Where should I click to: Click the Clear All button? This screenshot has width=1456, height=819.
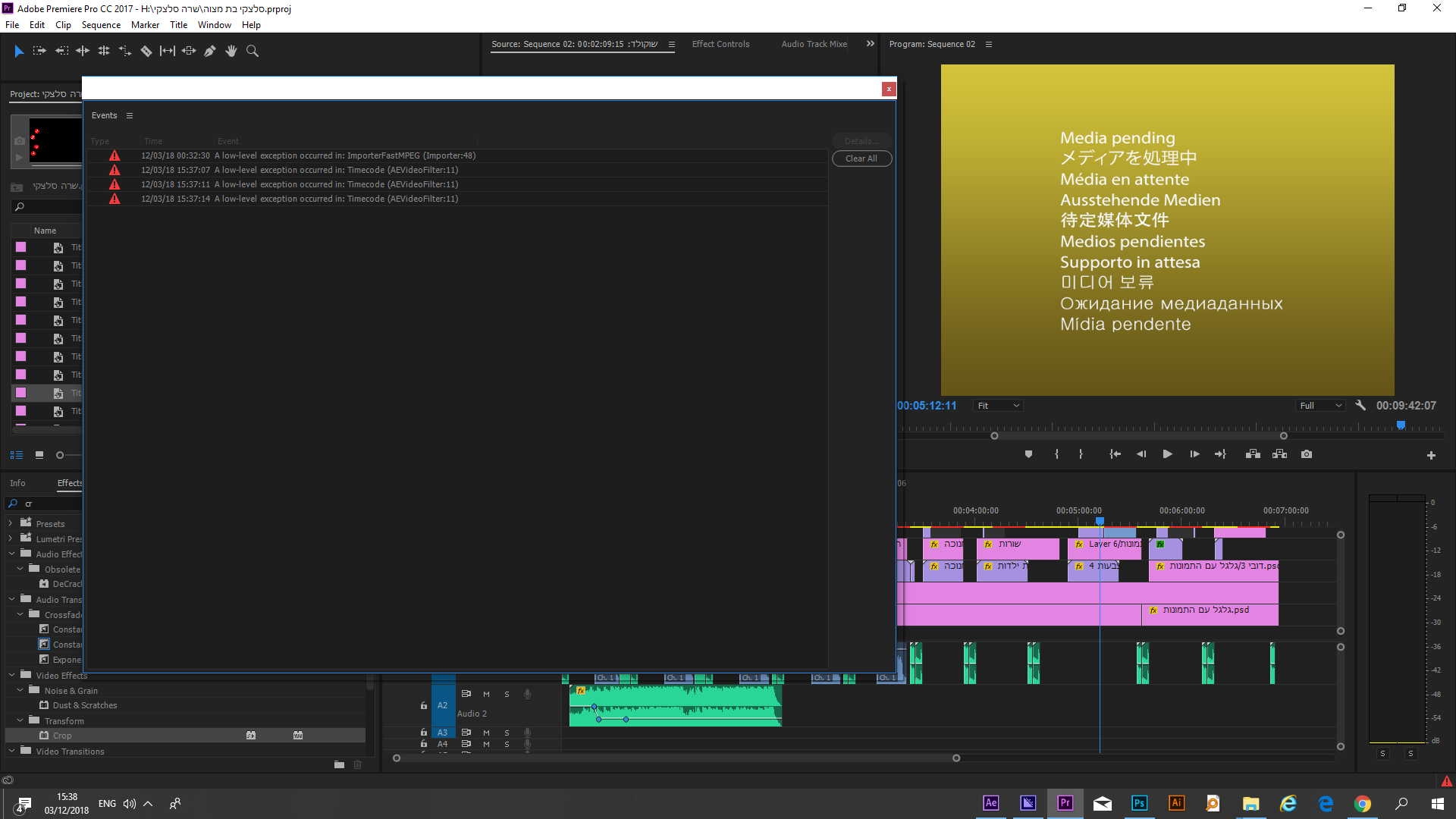coord(861,158)
